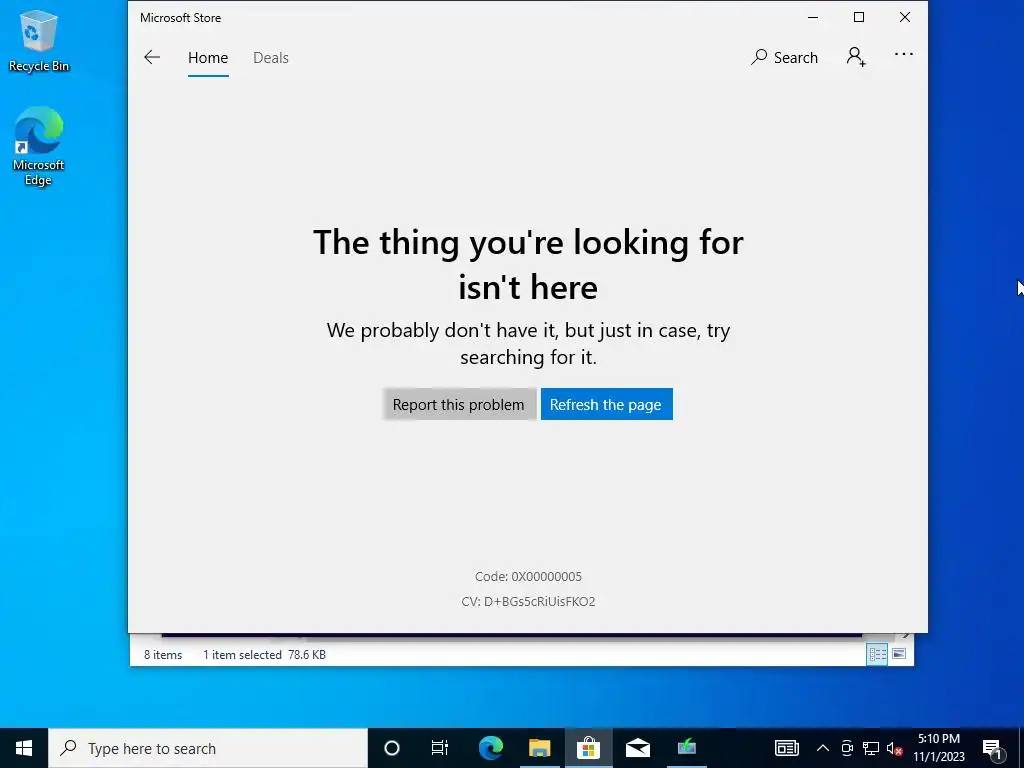Select the Microsoft Edge desktop shortcut
Image resolution: width=1024 pixels, height=768 pixels.
[x=39, y=146]
